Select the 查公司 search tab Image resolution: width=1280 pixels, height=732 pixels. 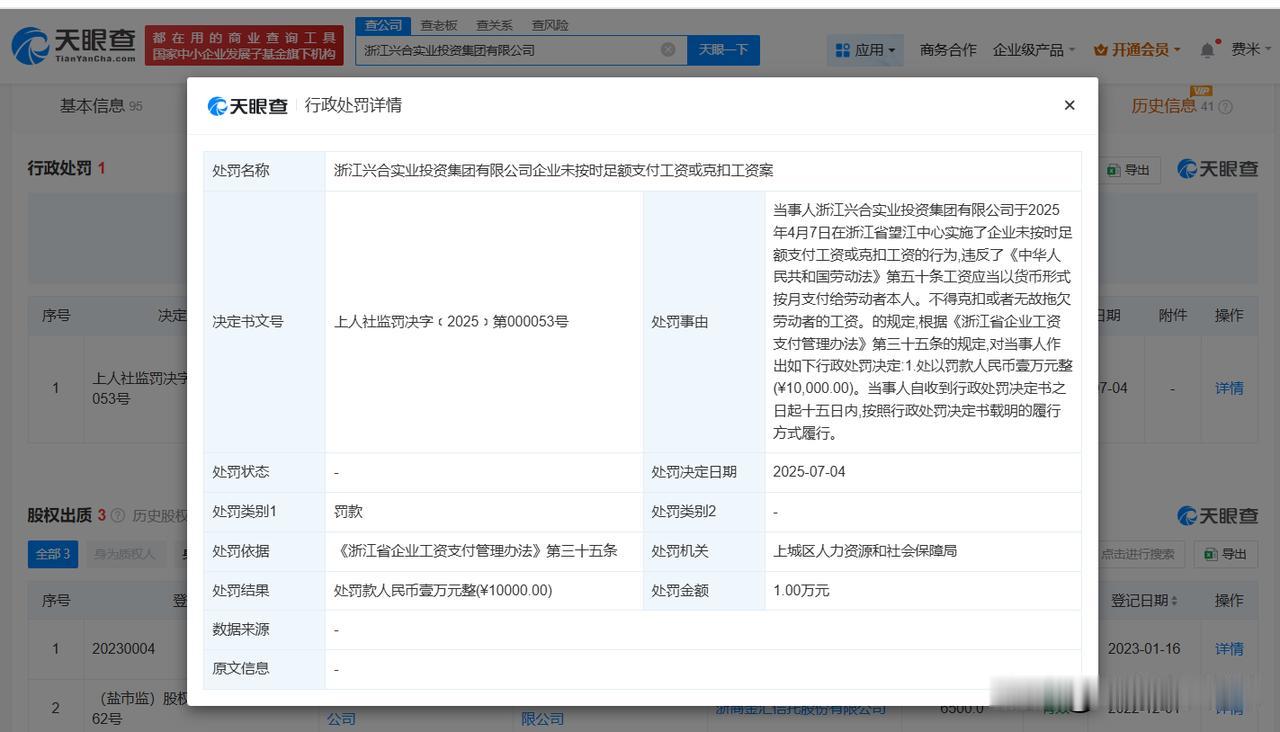click(383, 25)
